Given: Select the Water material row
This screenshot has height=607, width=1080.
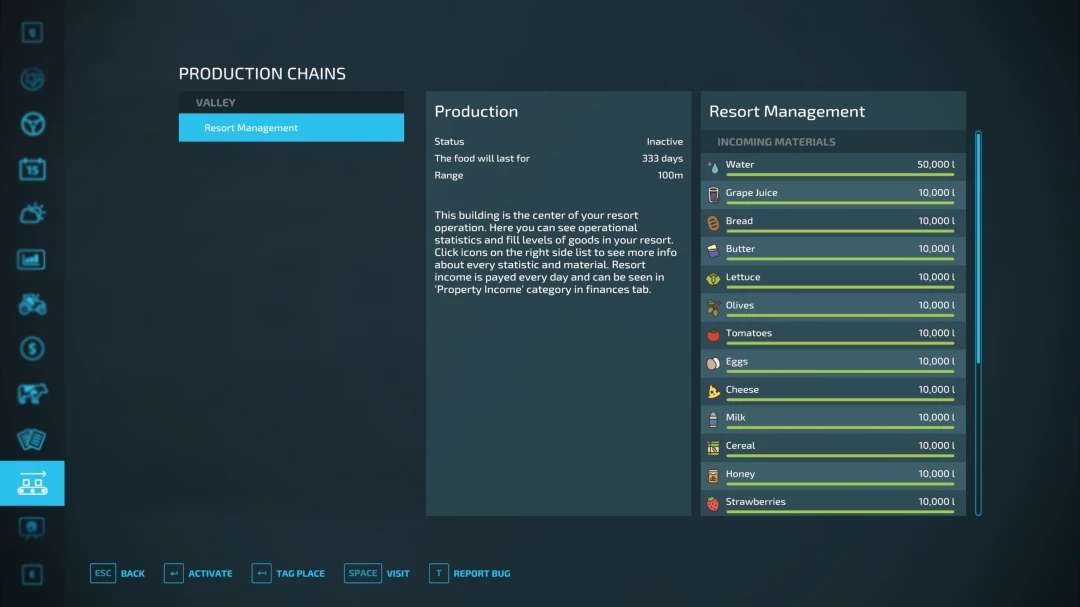Looking at the screenshot, I should pos(833,166).
